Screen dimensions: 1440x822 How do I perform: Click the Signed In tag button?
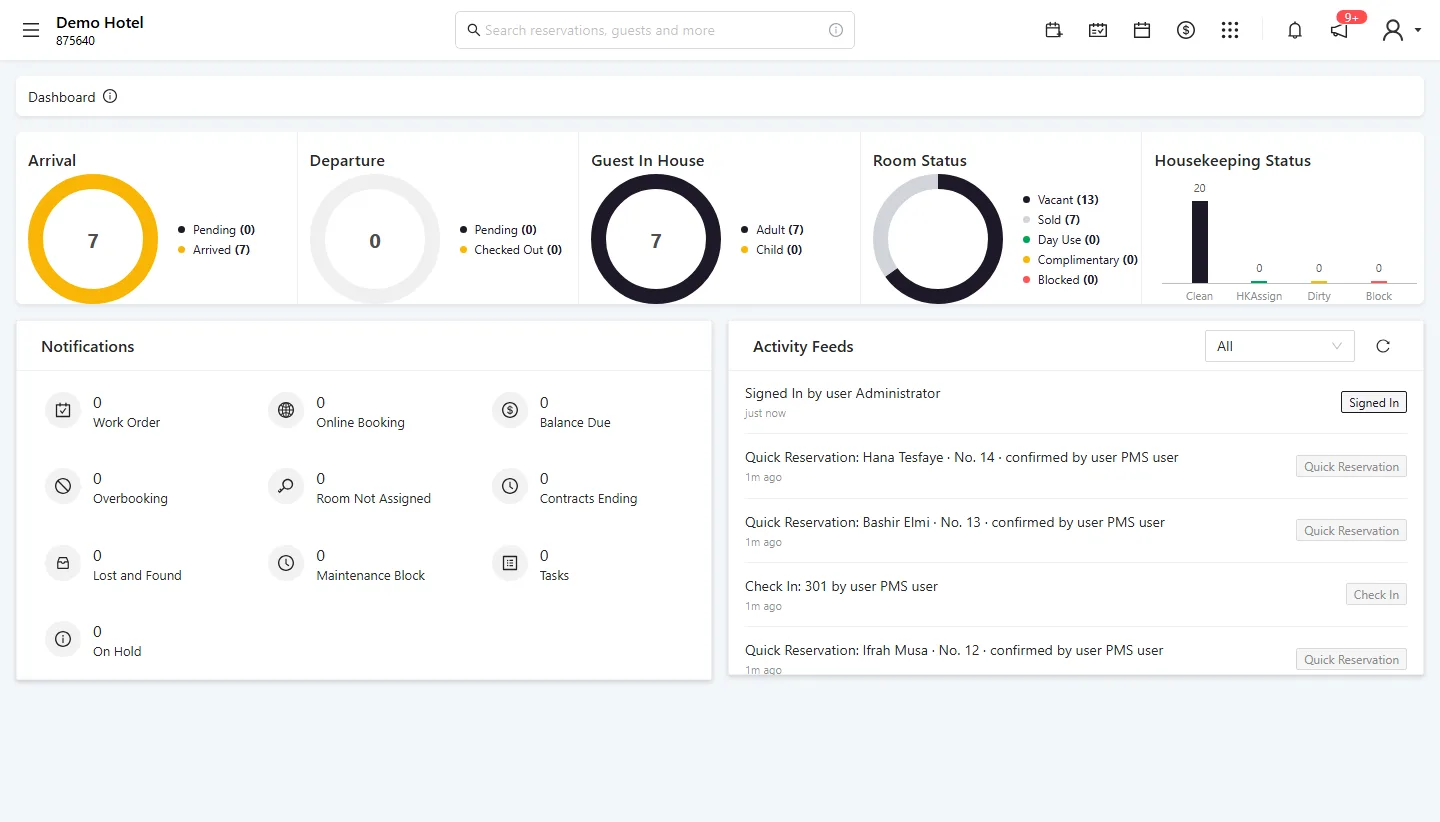[x=1374, y=402]
